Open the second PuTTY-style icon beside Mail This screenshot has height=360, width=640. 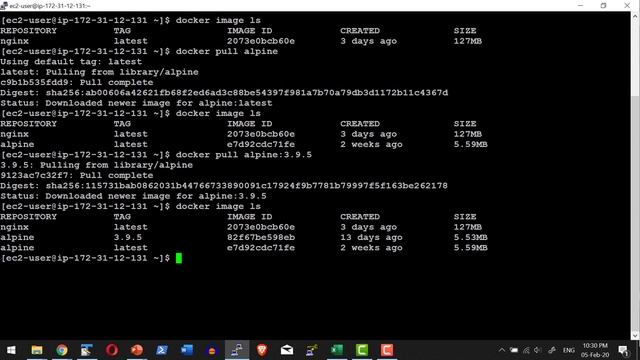[x=312, y=350]
